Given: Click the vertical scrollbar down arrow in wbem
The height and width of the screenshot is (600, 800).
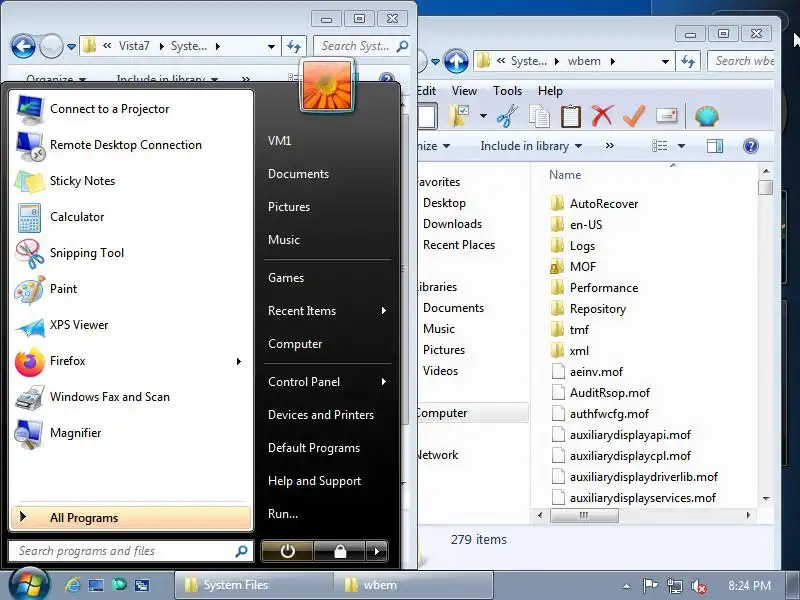Looking at the screenshot, I should pyautogui.click(x=766, y=498).
